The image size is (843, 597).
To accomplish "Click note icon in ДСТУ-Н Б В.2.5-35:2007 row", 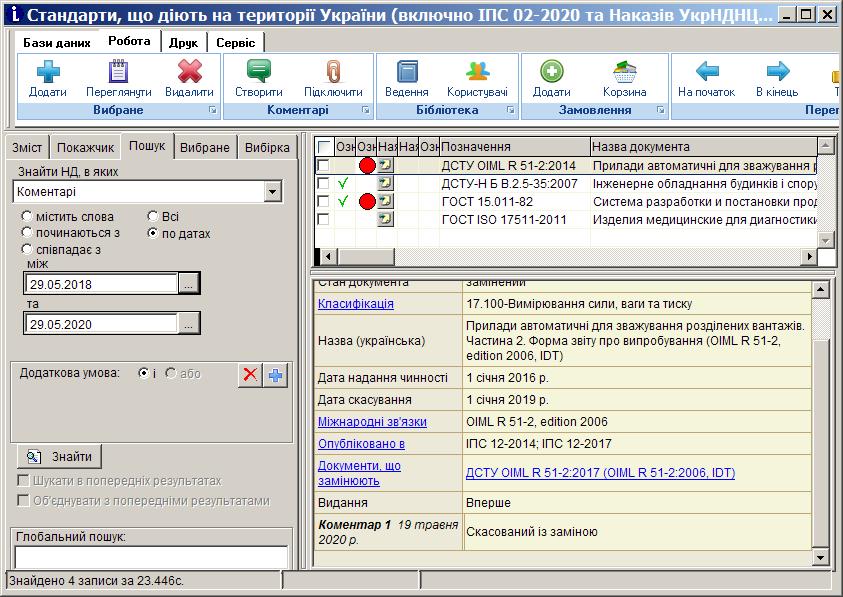I will [385, 183].
